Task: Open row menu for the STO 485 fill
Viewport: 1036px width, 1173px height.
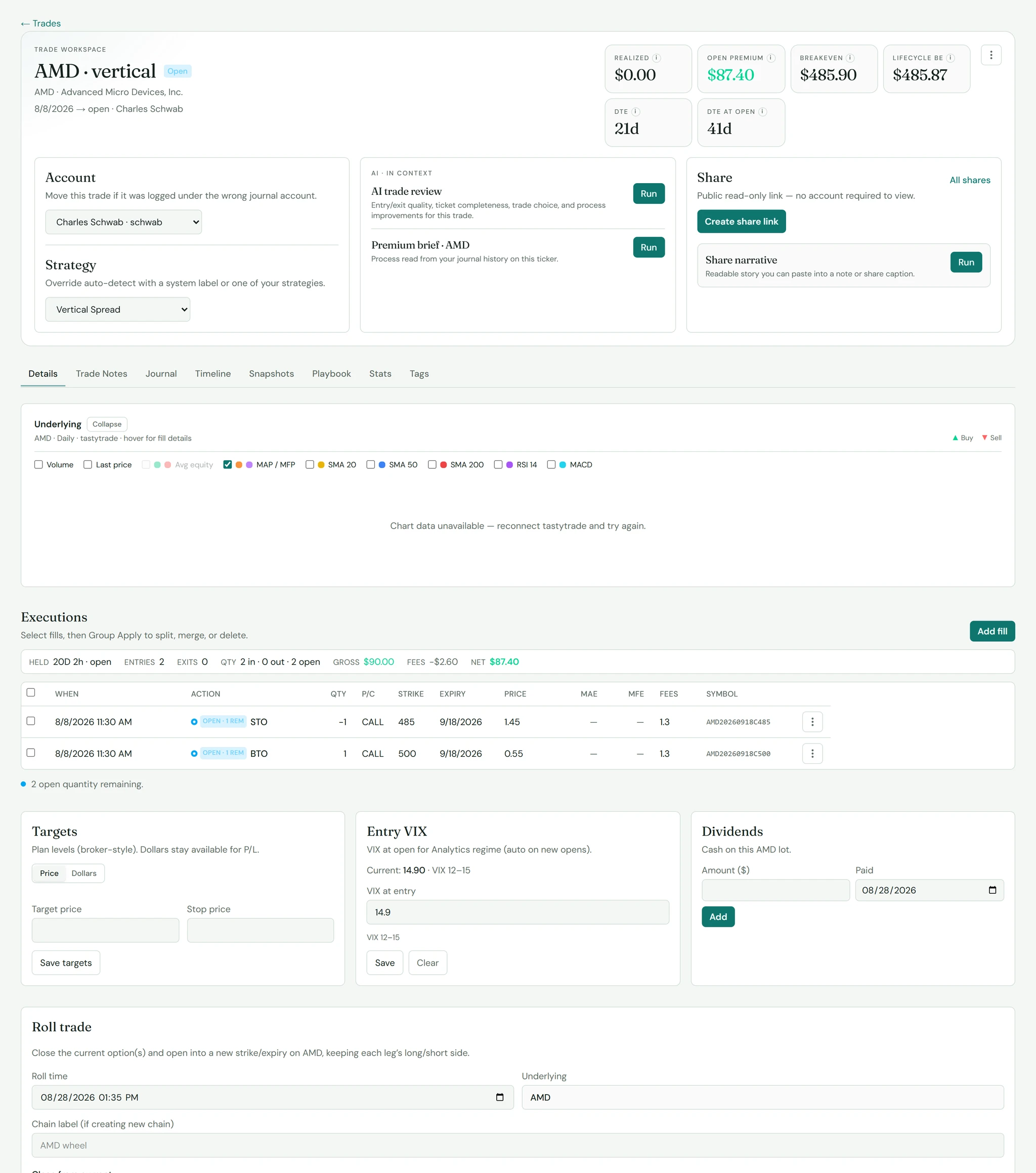Action: pyautogui.click(x=812, y=722)
